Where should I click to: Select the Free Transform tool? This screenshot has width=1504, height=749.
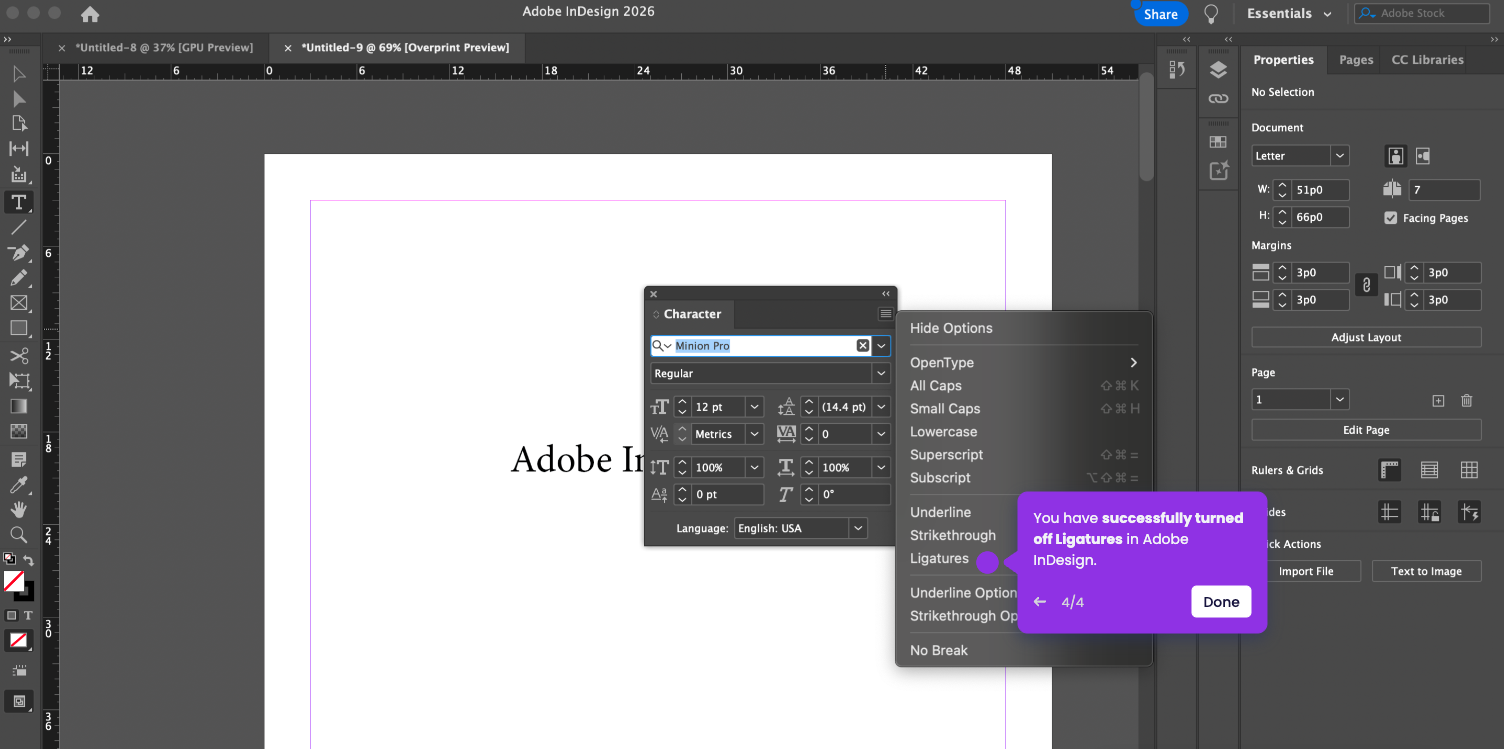[18, 381]
